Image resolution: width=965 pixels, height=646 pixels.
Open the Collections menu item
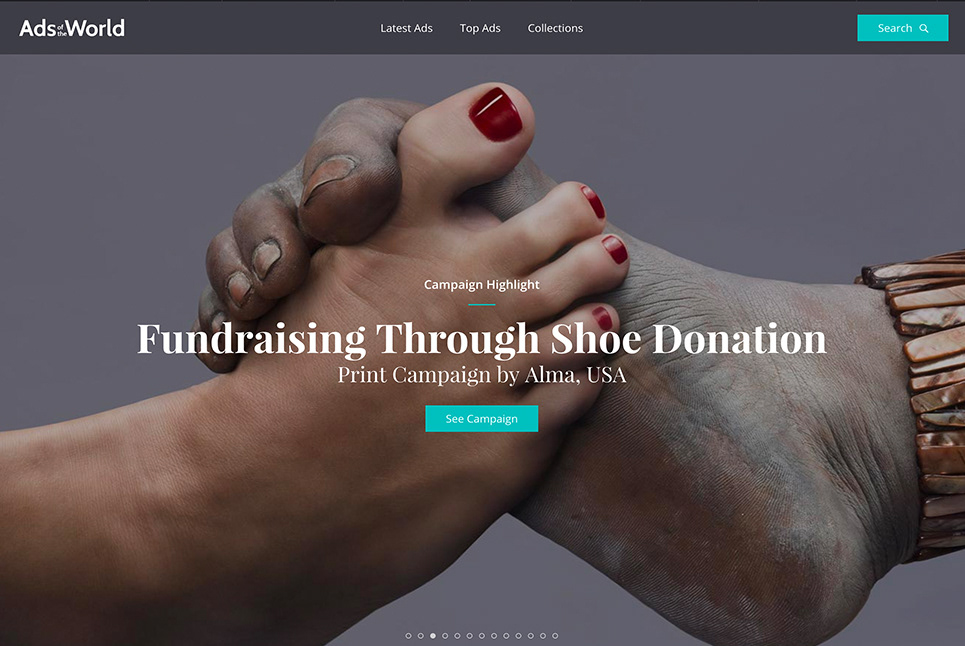tap(555, 28)
